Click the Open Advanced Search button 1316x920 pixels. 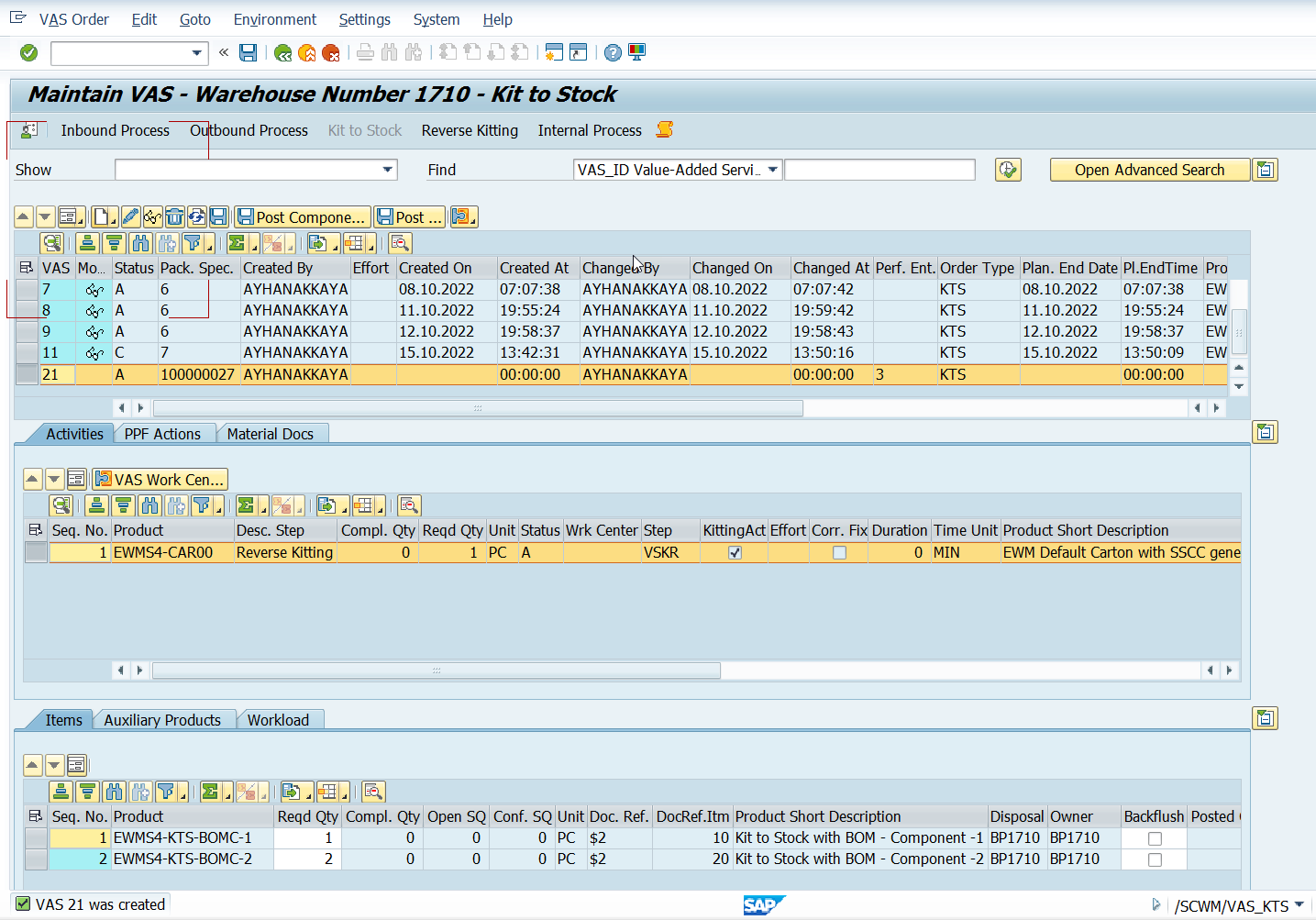[1149, 170]
